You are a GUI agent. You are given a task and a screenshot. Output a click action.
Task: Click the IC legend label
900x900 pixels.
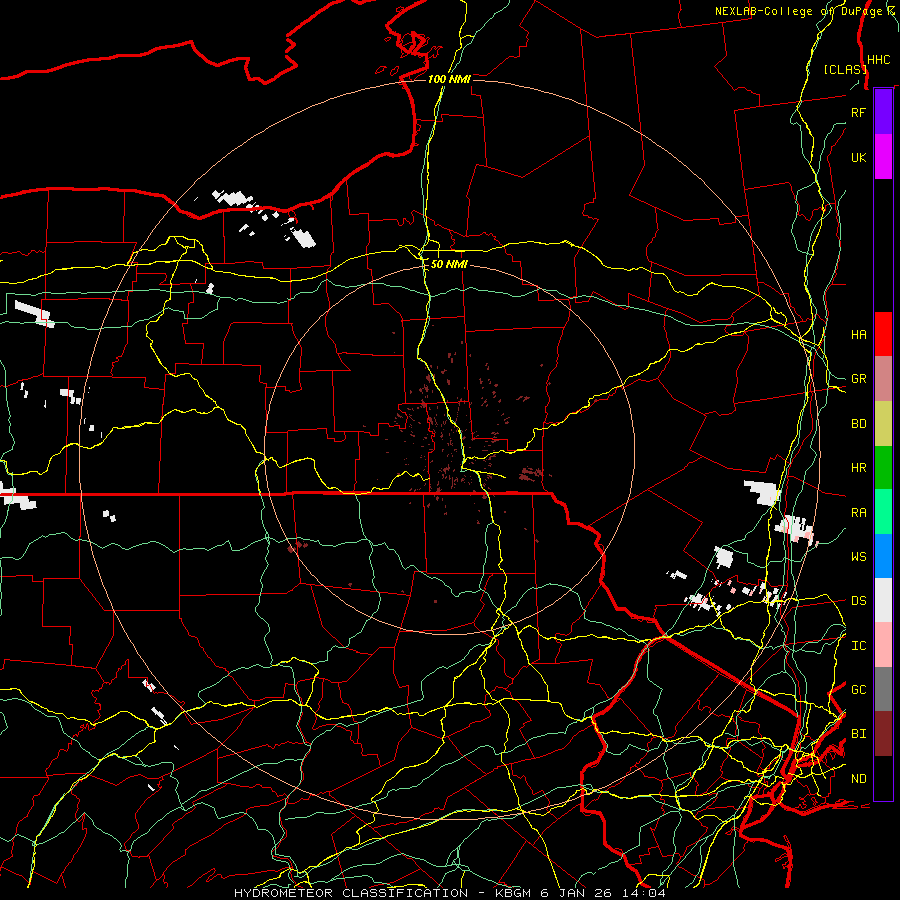(858, 646)
